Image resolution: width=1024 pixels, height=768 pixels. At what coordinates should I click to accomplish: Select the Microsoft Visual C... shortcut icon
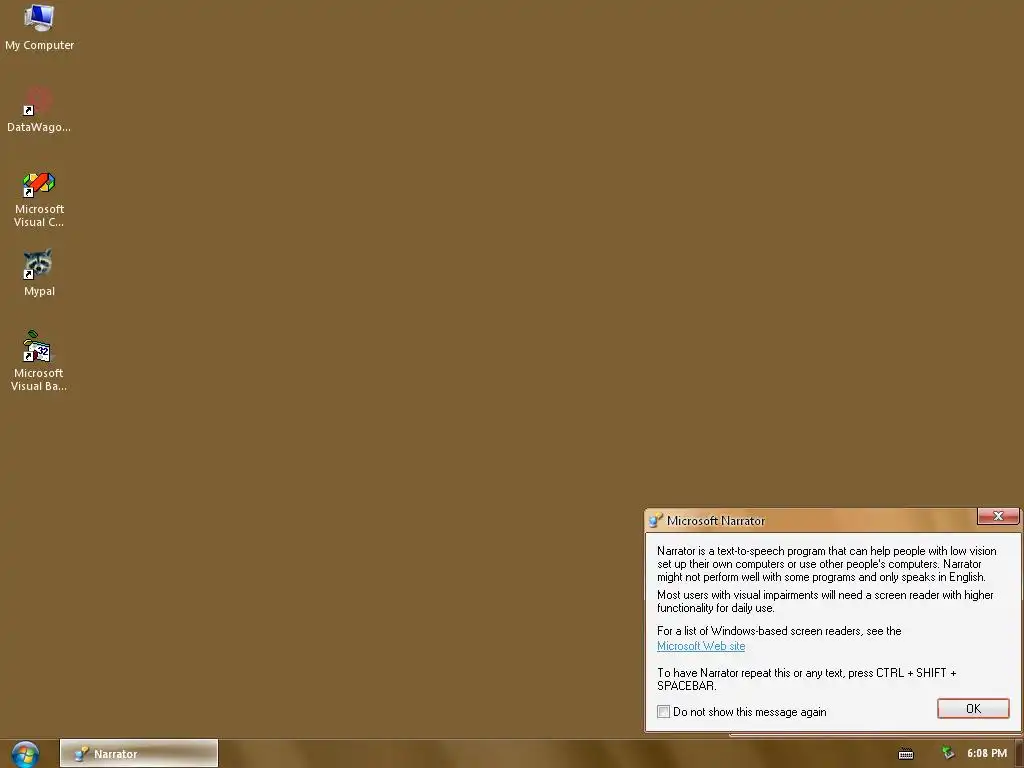39,199
